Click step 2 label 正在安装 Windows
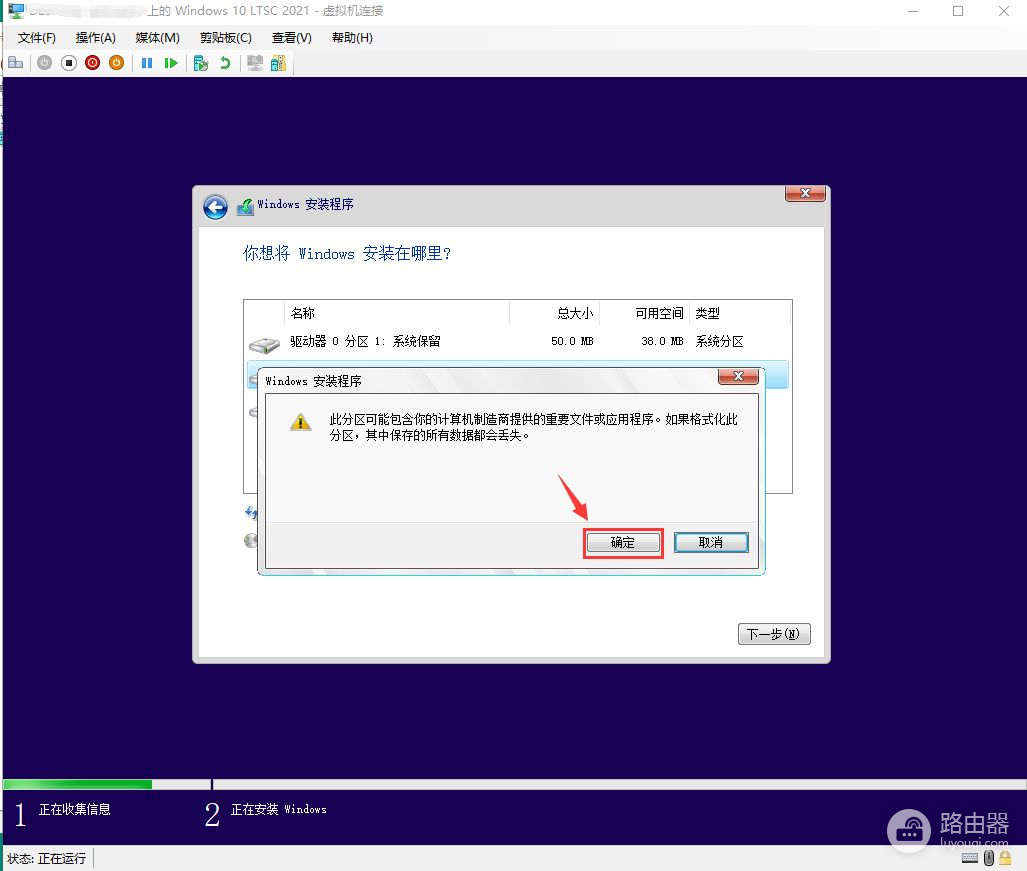 278,809
